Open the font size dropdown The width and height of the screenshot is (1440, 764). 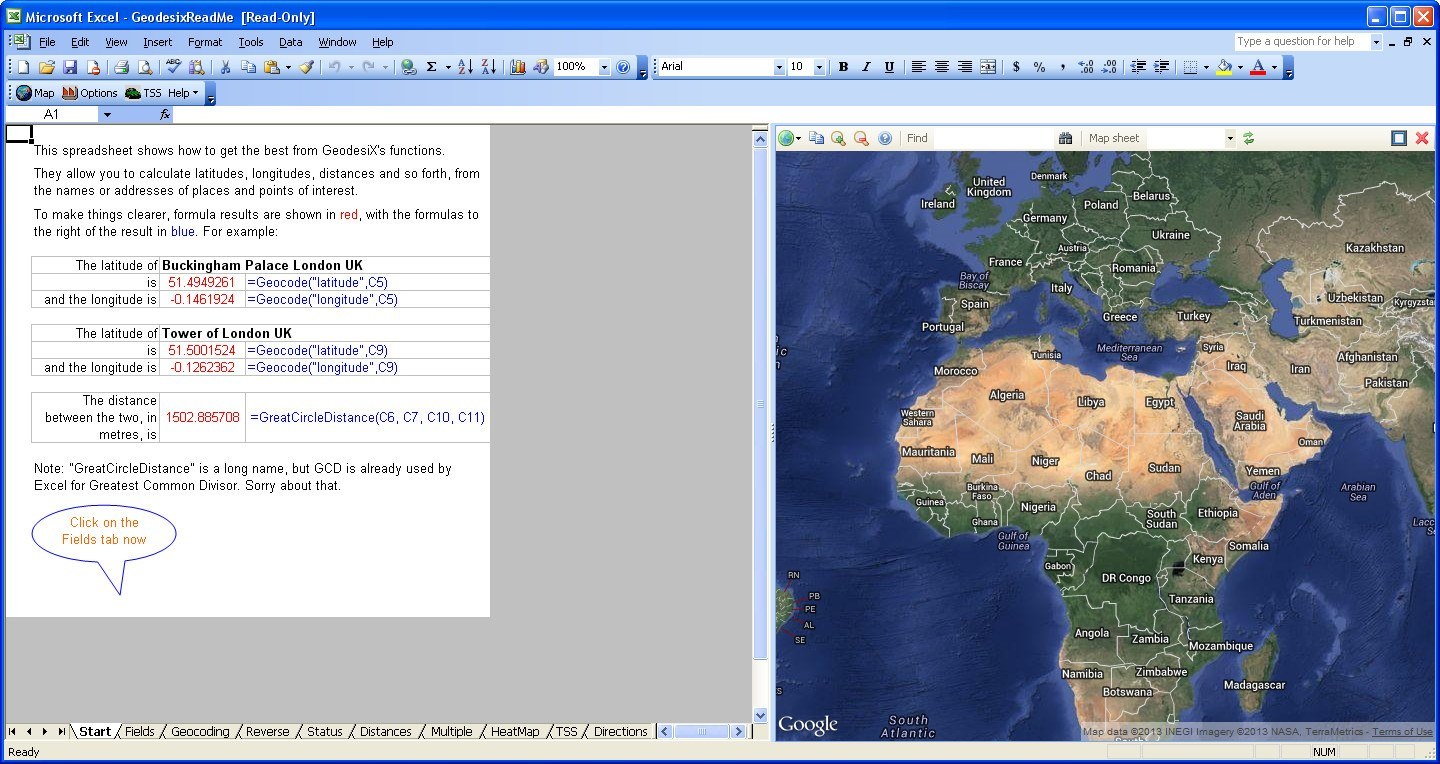[x=819, y=67]
